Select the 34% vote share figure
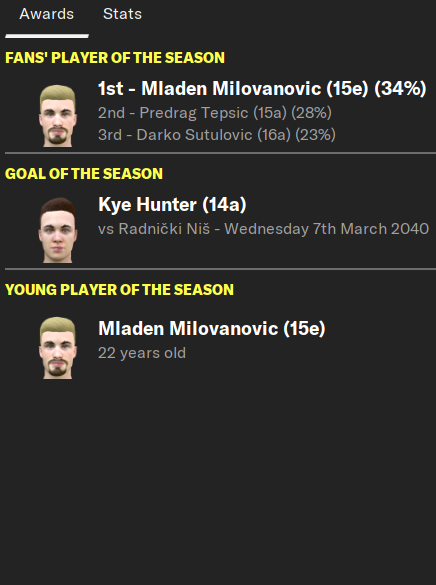Viewport: 436px width, 585px height. (x=400, y=89)
